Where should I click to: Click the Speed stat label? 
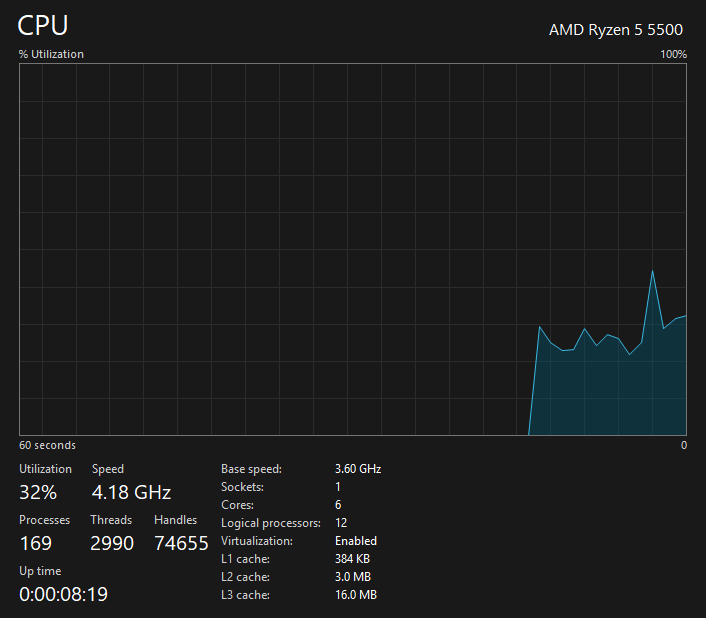pyautogui.click(x=108, y=469)
